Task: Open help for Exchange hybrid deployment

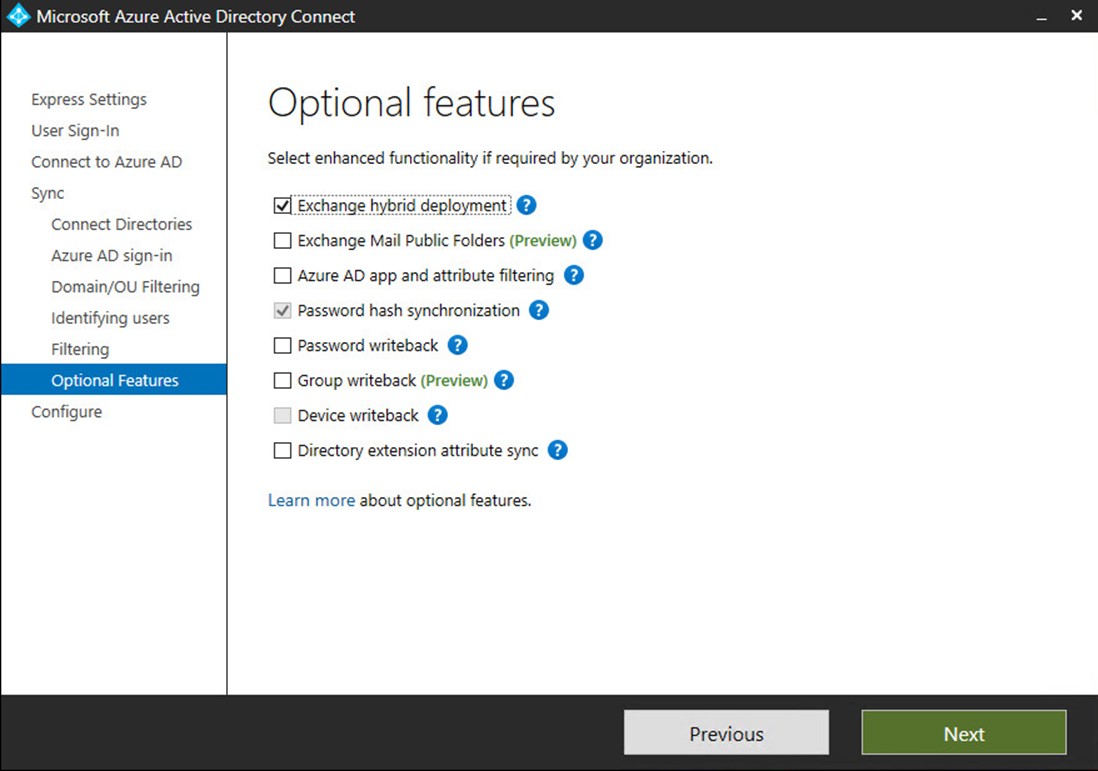Action: point(527,205)
